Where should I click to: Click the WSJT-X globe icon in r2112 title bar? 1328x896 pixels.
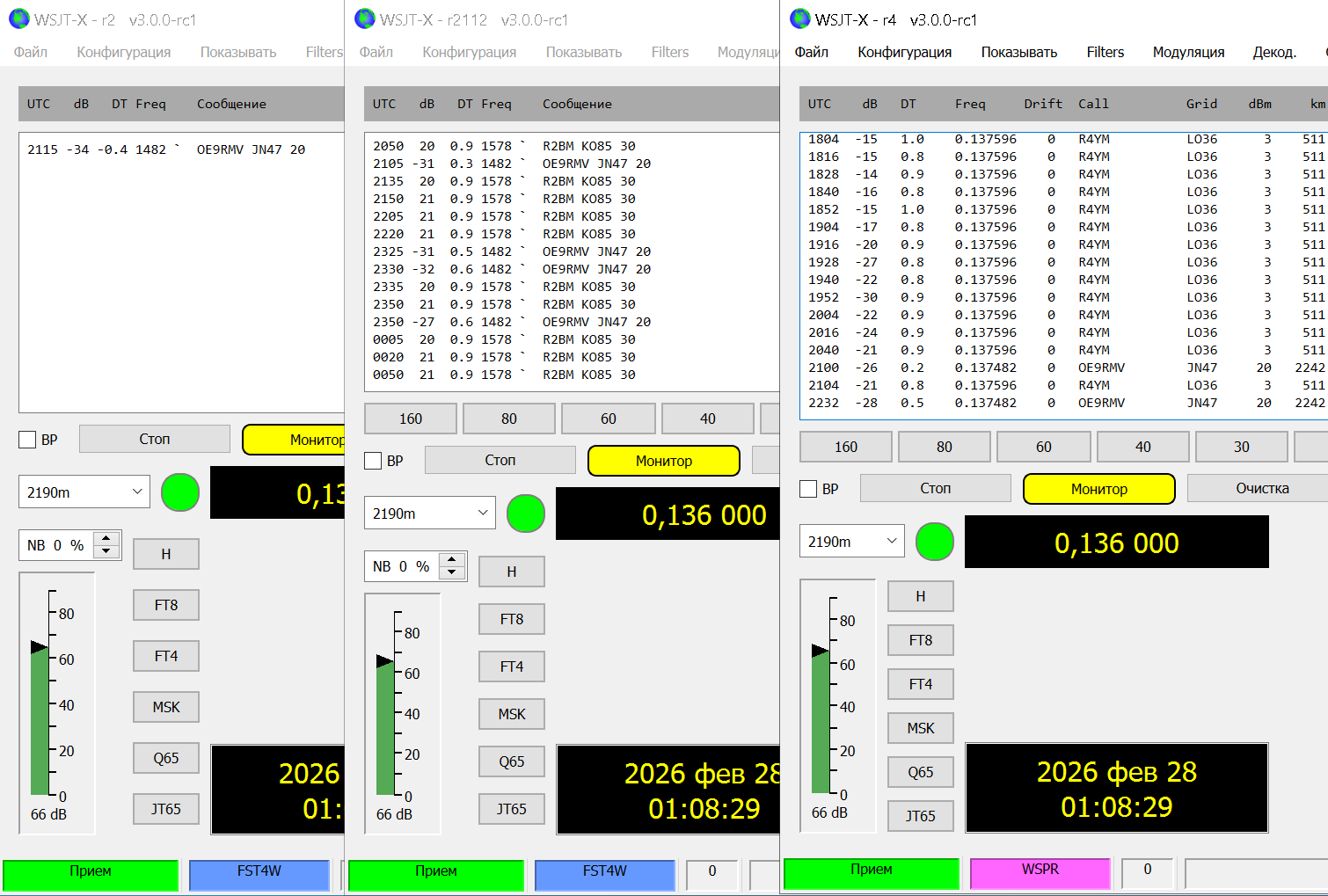coord(365,19)
